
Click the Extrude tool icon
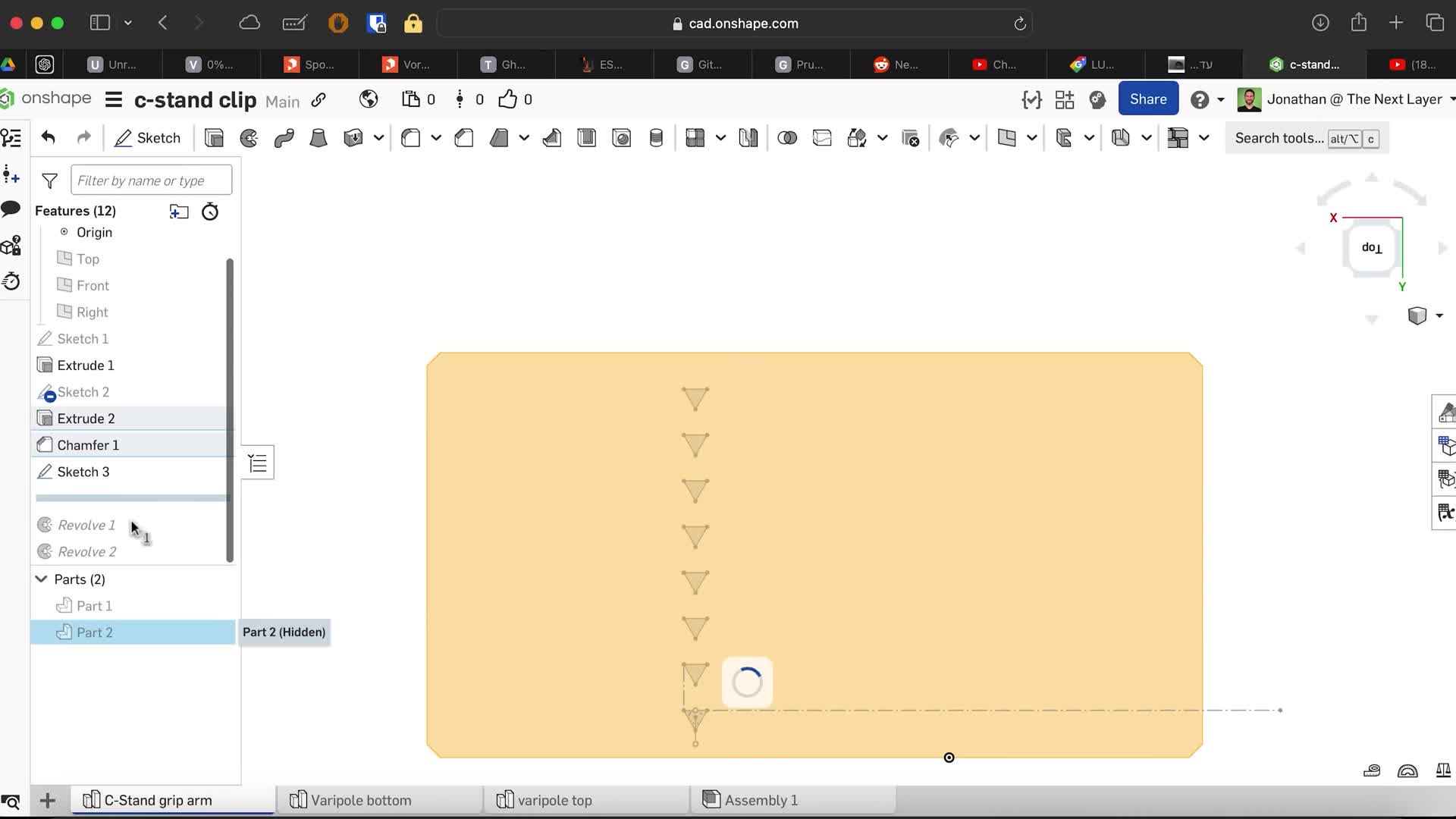215,138
